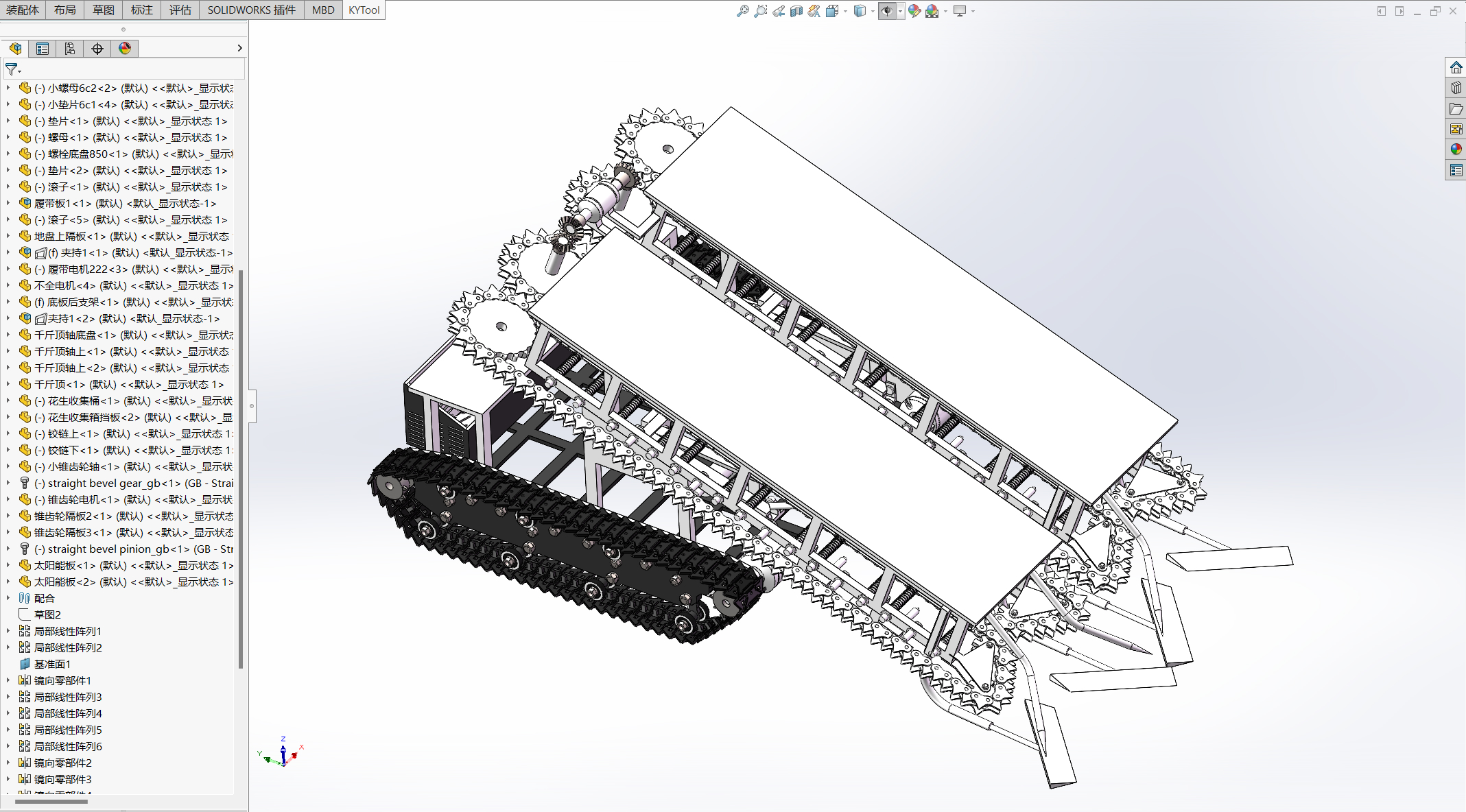Activate the Section View tool

point(796,11)
